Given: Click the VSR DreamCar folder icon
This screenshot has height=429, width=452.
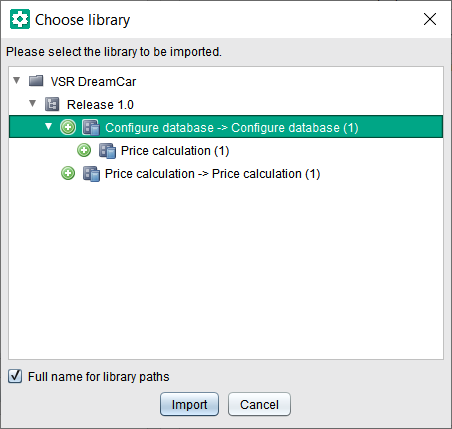Looking at the screenshot, I should tap(36, 81).
